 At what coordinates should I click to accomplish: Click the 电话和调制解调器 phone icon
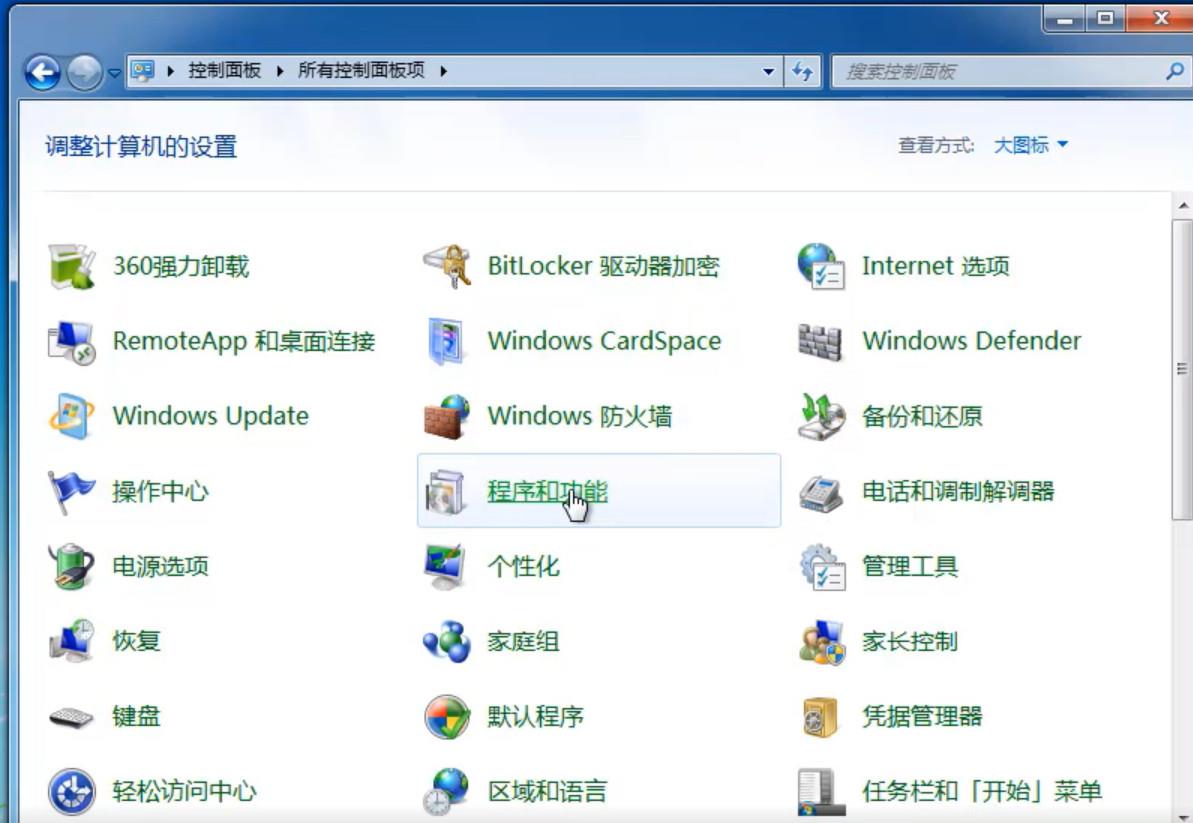click(x=821, y=493)
